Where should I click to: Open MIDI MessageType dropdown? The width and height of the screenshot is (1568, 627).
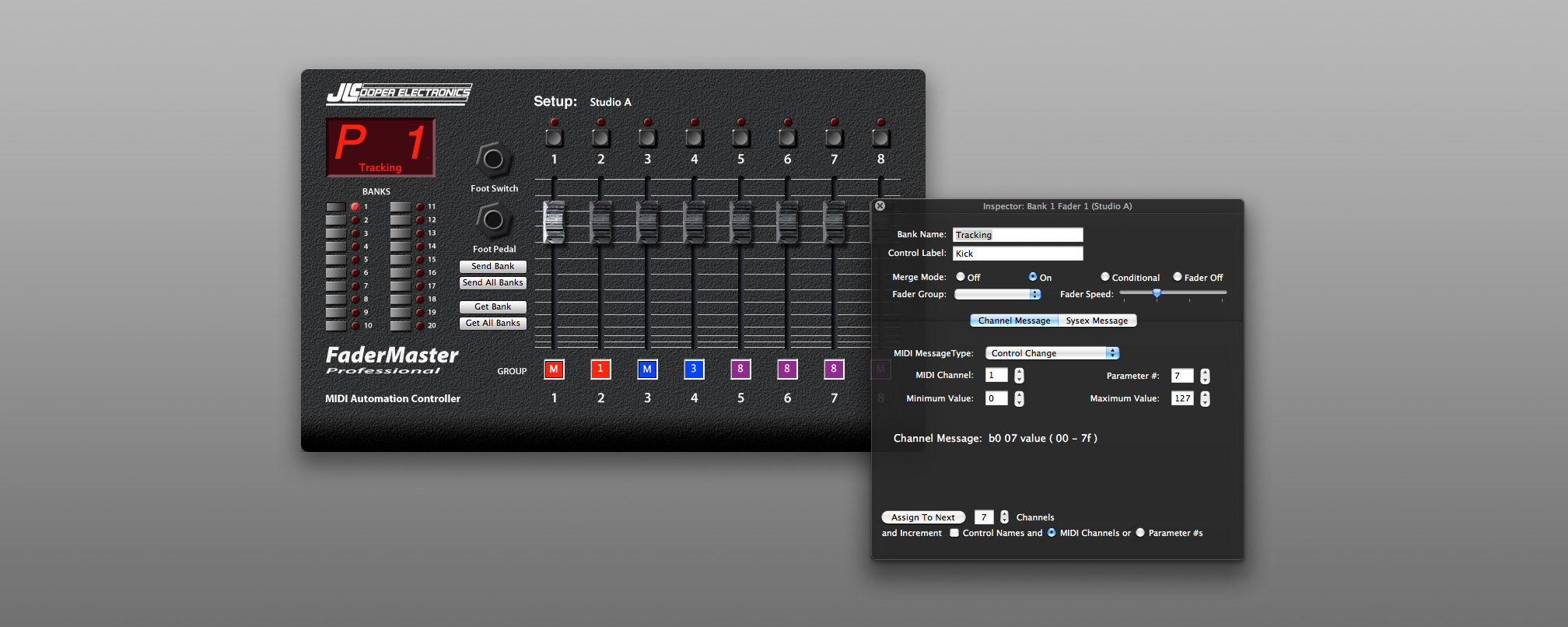[x=1052, y=353]
